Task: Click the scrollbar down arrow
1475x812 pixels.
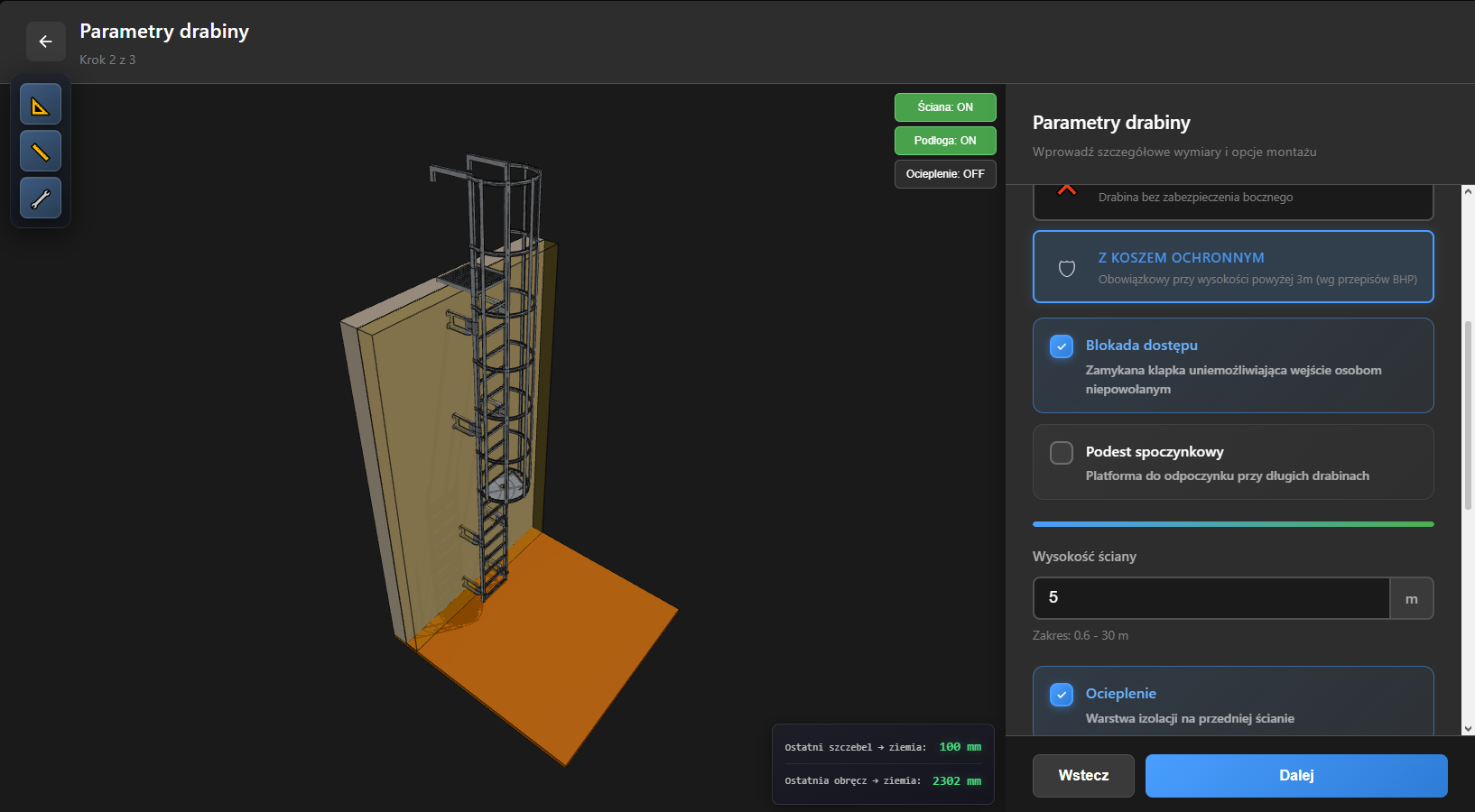Action: [x=1468, y=728]
